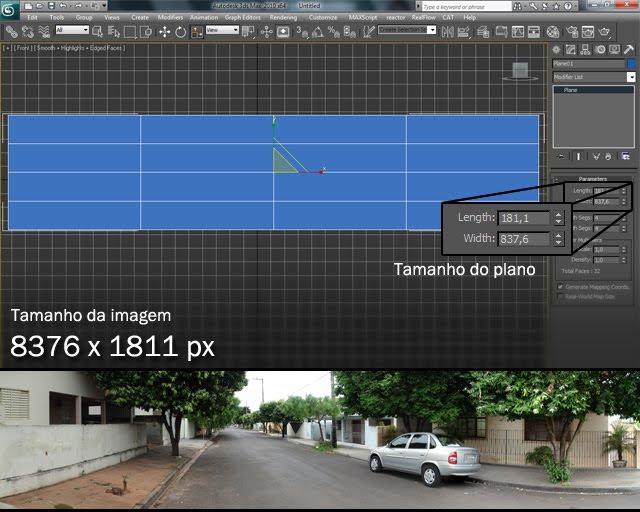Click the Use Pivot Point Center icon
The image size is (640, 512).
(x=248, y=31)
